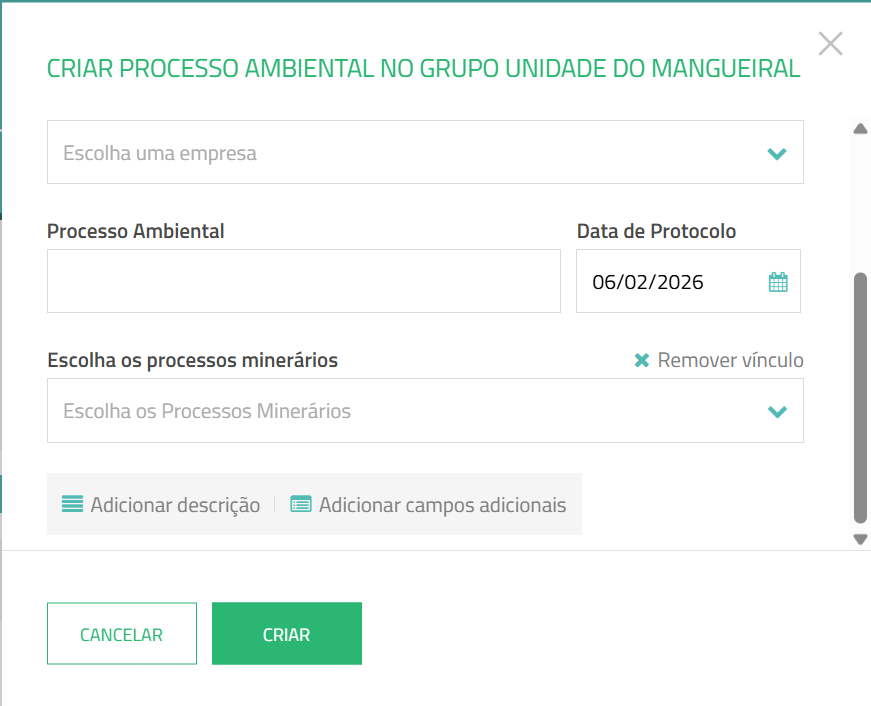Click the scrollbar down arrow
Viewport: 871px width, 706px height.
click(860, 540)
